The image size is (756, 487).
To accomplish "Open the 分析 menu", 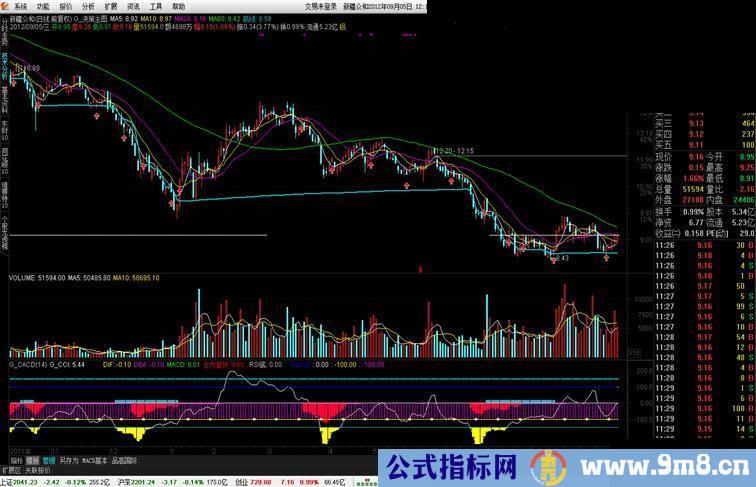I will pos(88,6).
